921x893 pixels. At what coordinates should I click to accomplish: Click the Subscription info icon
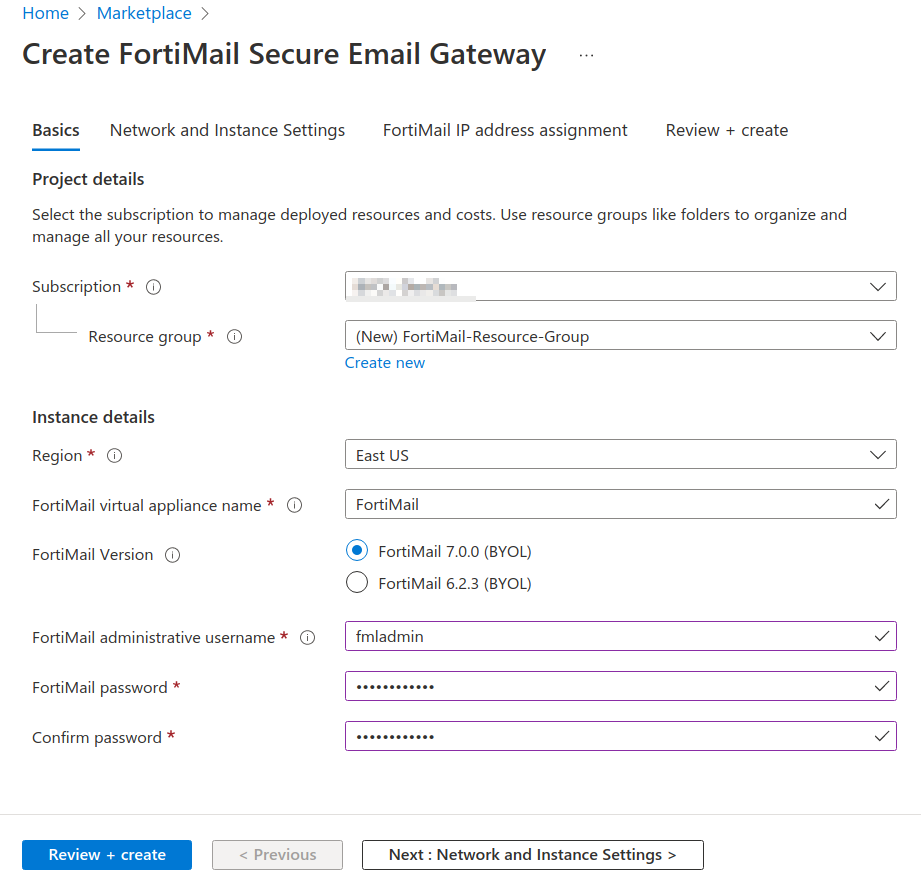153,287
